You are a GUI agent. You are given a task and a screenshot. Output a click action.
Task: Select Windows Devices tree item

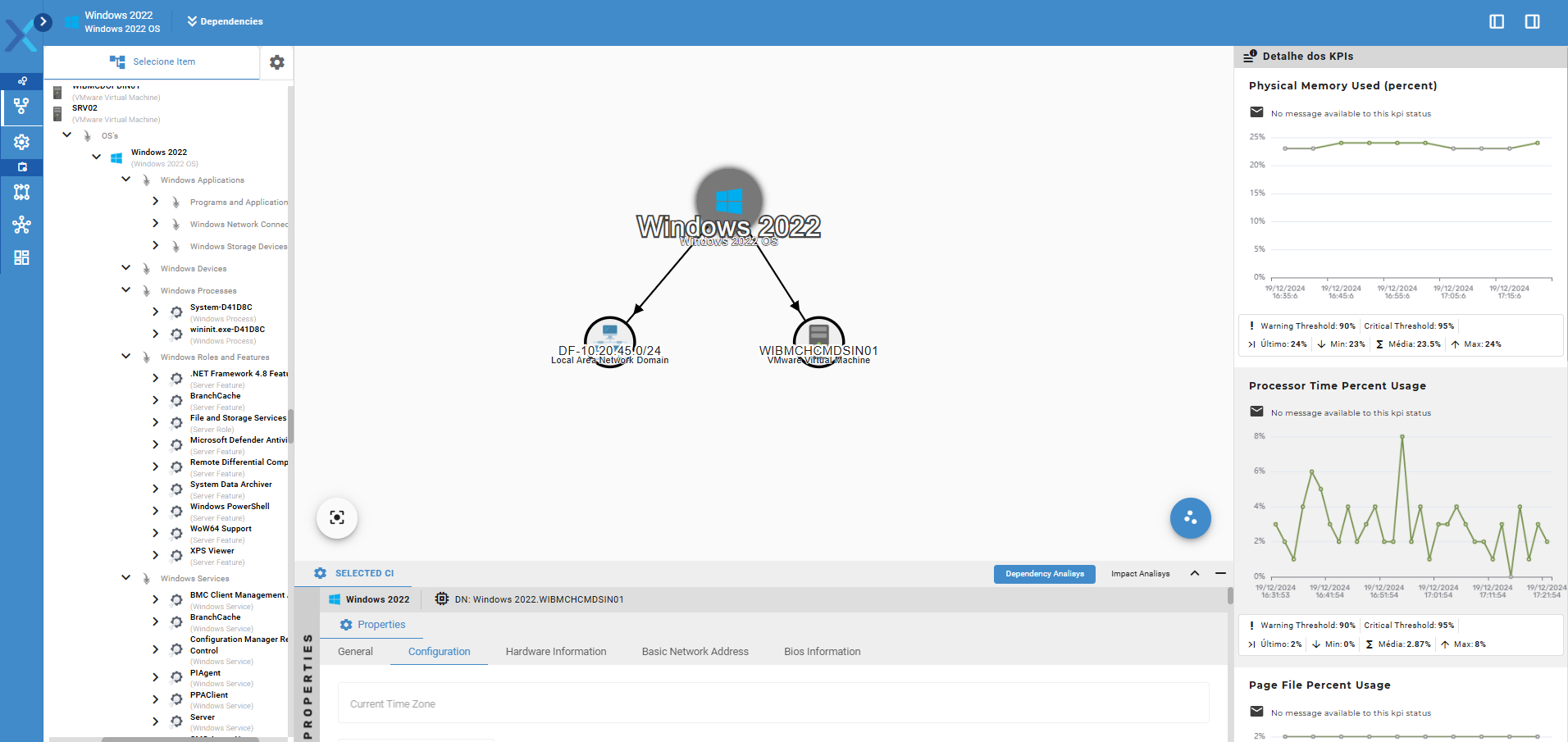(x=194, y=268)
